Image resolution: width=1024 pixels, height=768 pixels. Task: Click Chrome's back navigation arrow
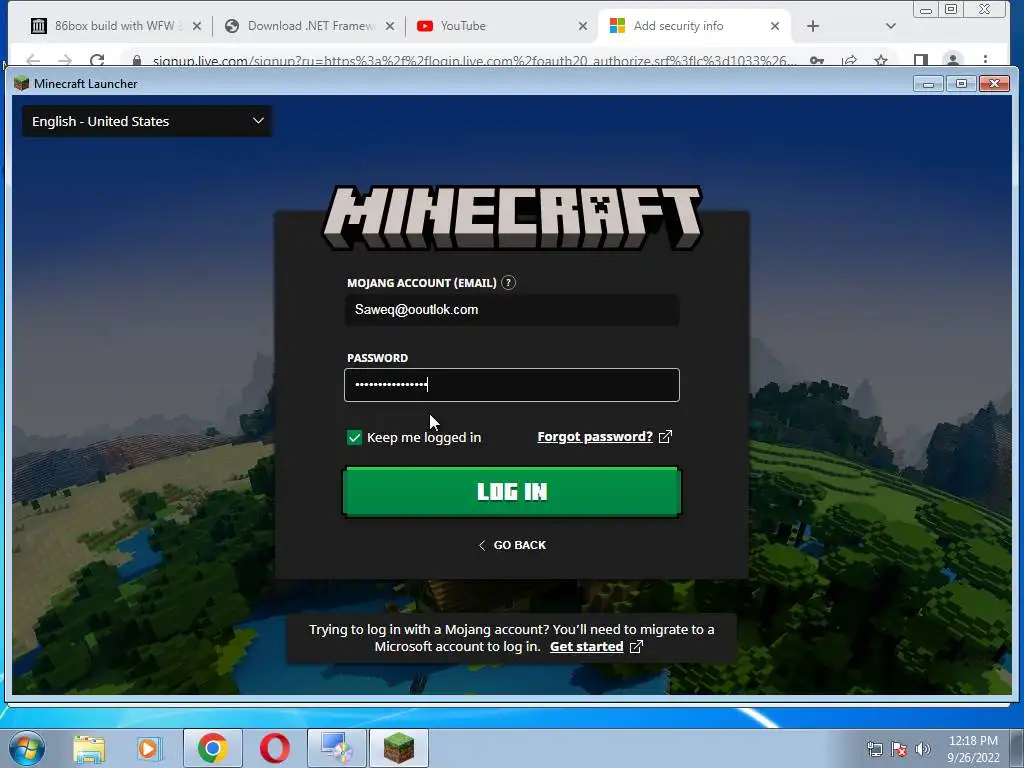pos(33,60)
